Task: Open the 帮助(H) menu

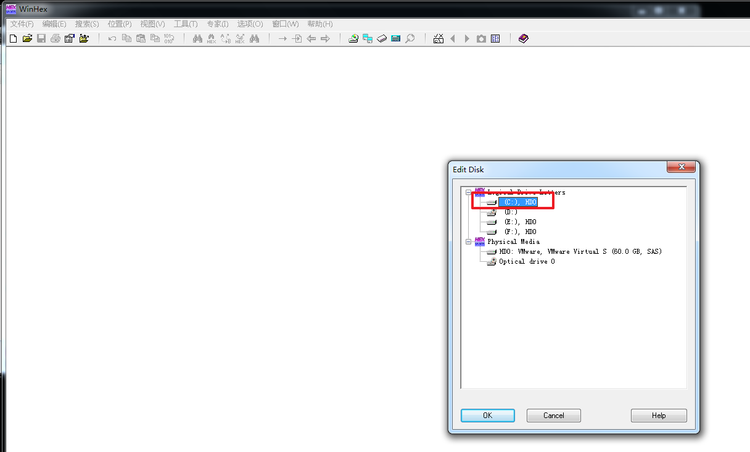Action: click(320, 24)
